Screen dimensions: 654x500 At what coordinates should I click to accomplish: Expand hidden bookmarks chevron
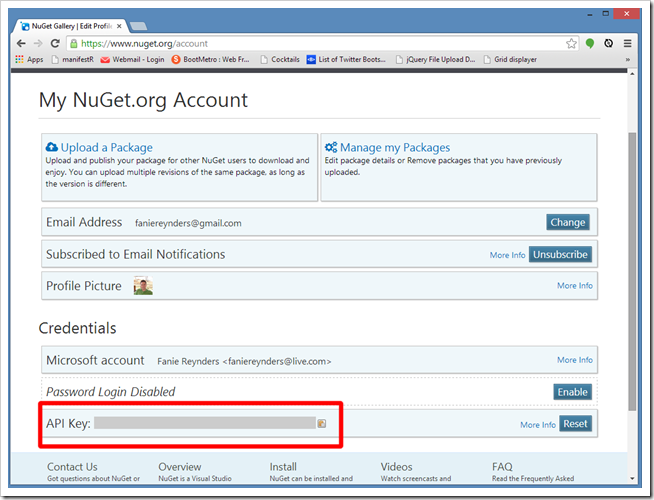pyautogui.click(x=627, y=60)
